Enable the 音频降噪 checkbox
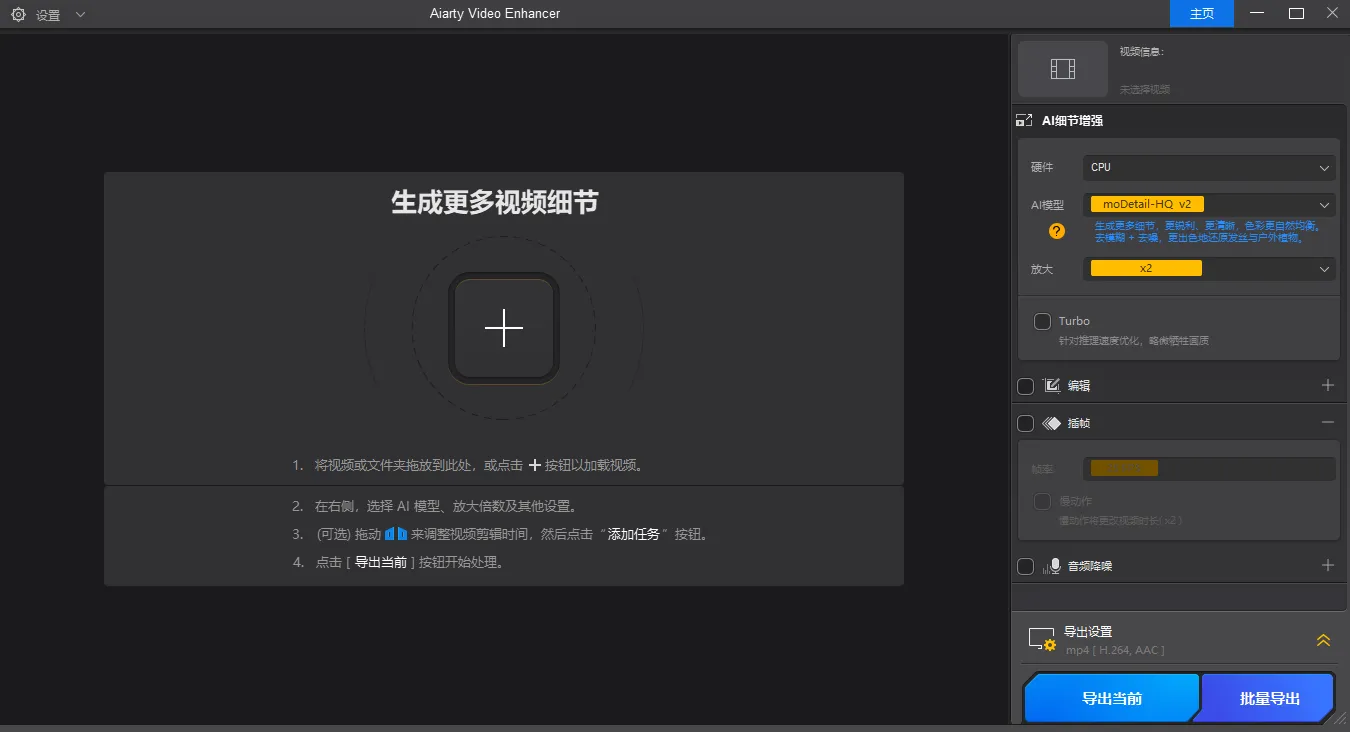The height and width of the screenshot is (732, 1350). pos(1025,566)
